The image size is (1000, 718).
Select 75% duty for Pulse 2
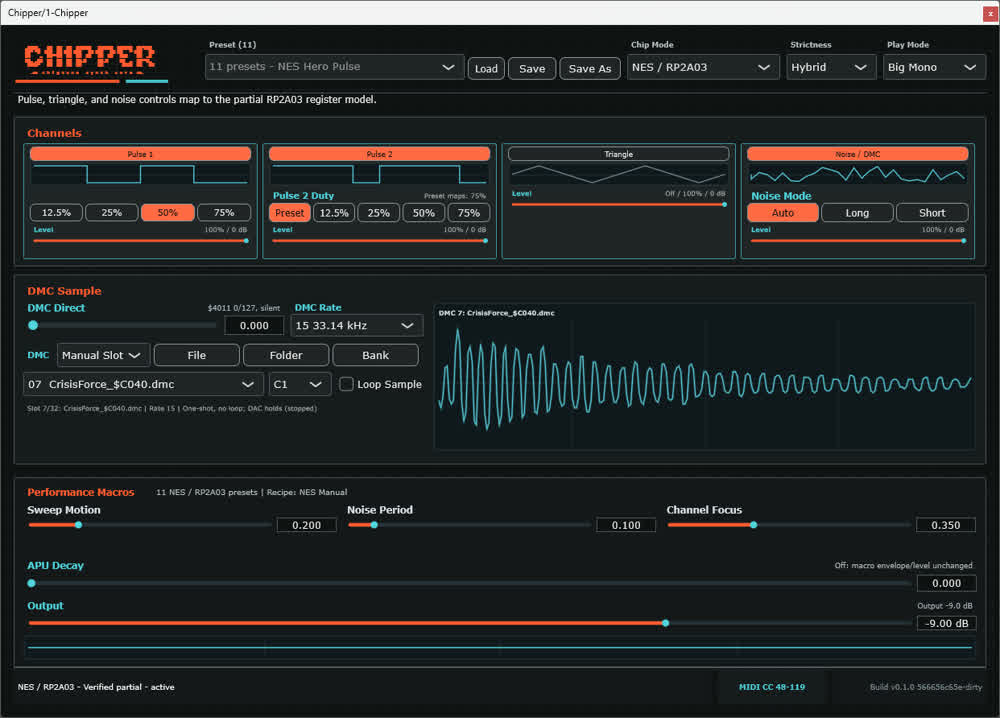click(x=469, y=213)
